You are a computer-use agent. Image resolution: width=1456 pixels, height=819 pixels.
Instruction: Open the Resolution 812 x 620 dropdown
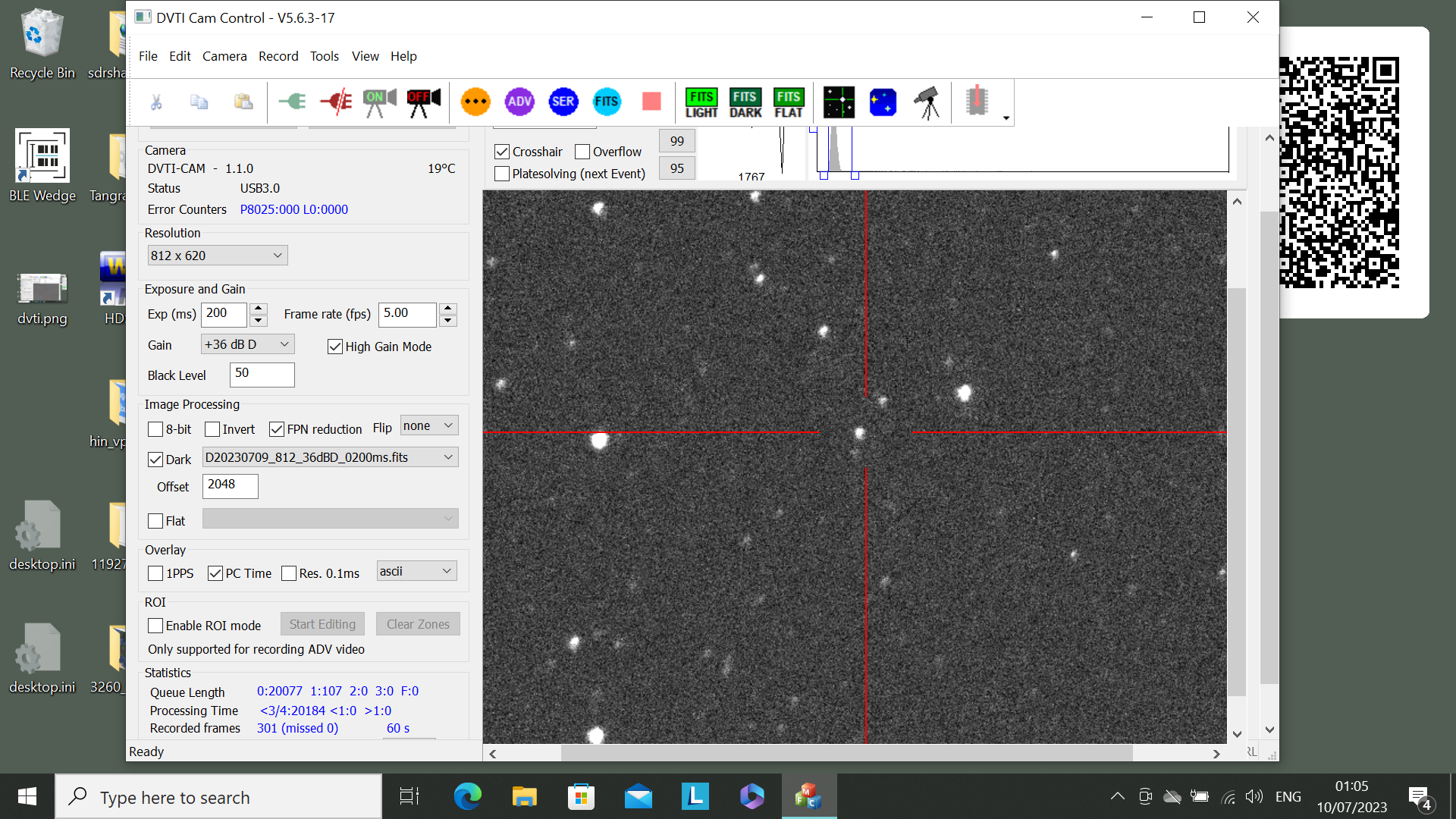pos(217,256)
